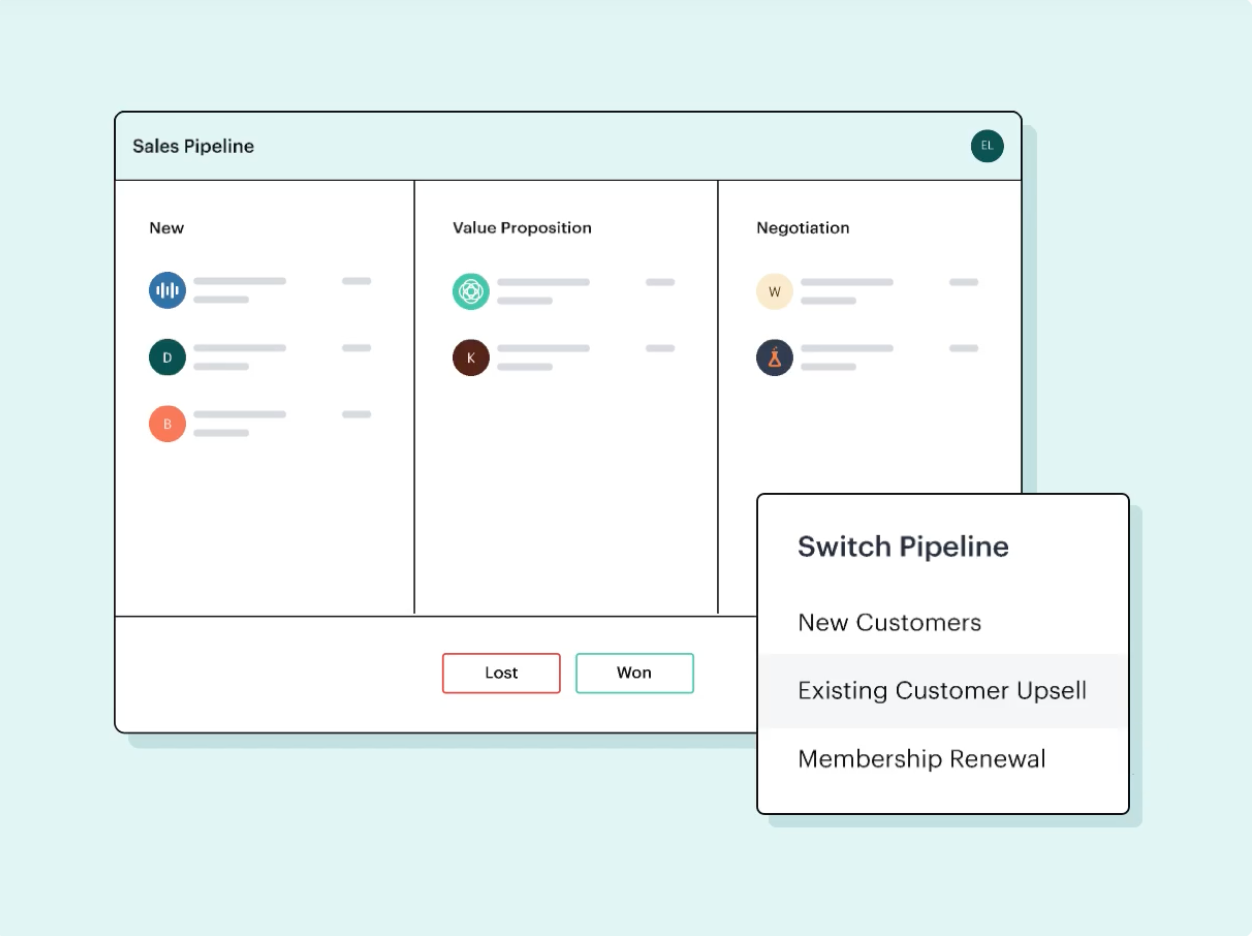This screenshot has width=1252, height=936.
Task: Select the green flower logo deal
Action: click(x=471, y=291)
